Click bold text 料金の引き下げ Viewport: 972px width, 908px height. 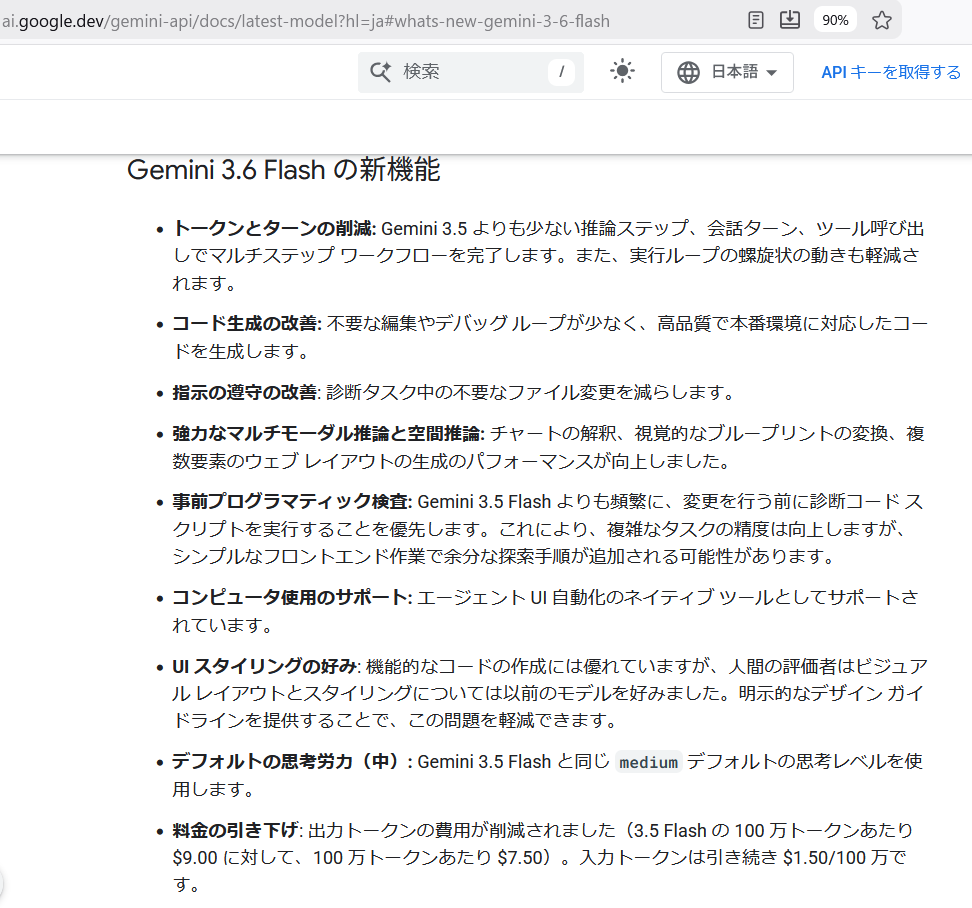point(236,831)
